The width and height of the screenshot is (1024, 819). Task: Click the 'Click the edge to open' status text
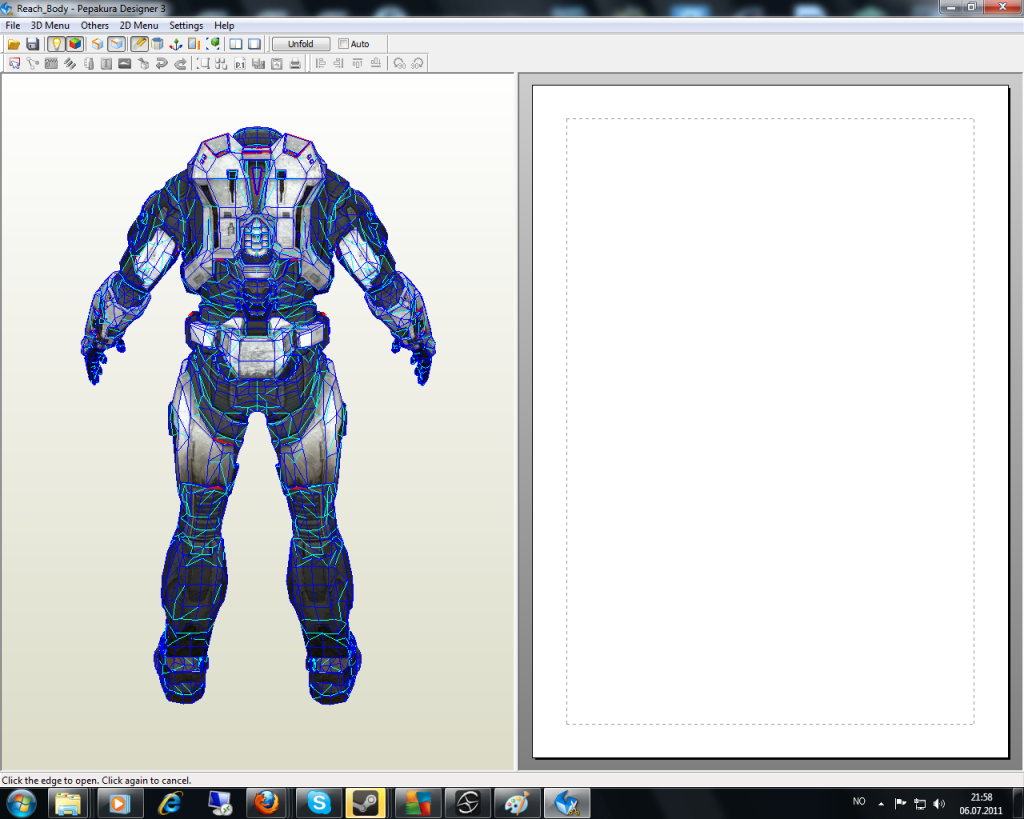[97, 780]
